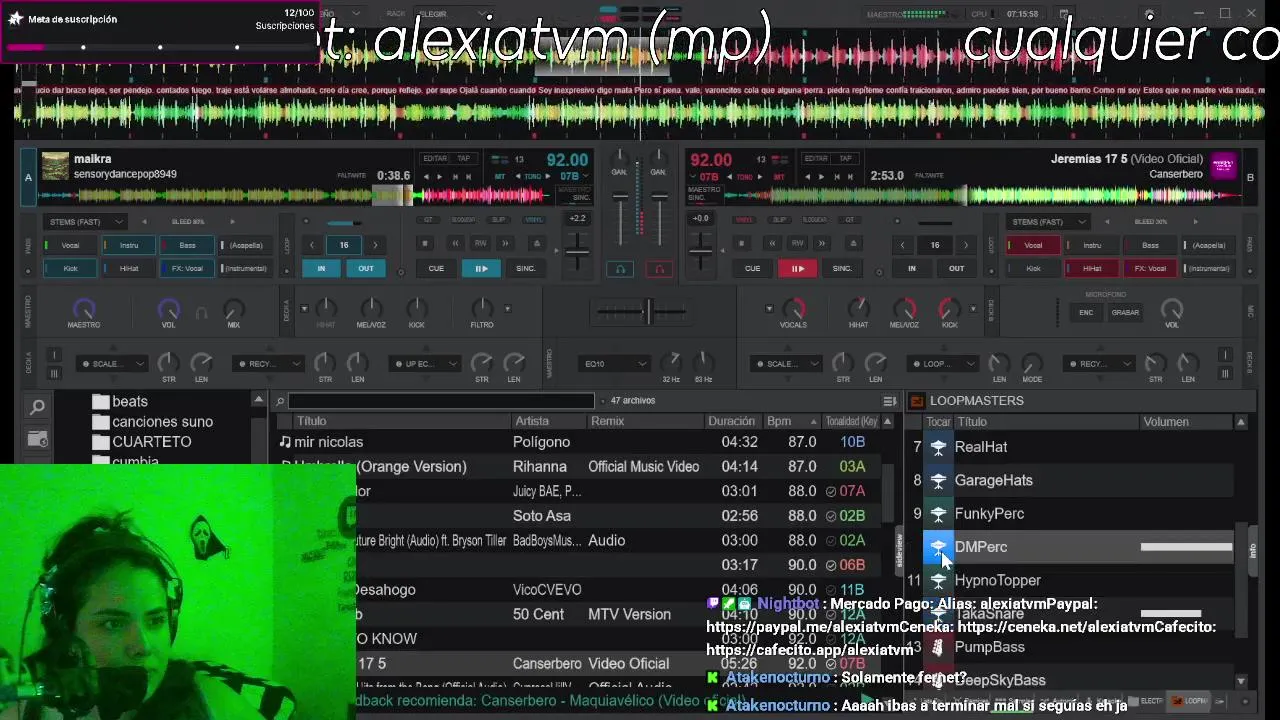Viewport: 1280px width, 720px height.
Task: Click the browser search magnifier icon
Action: [37, 406]
